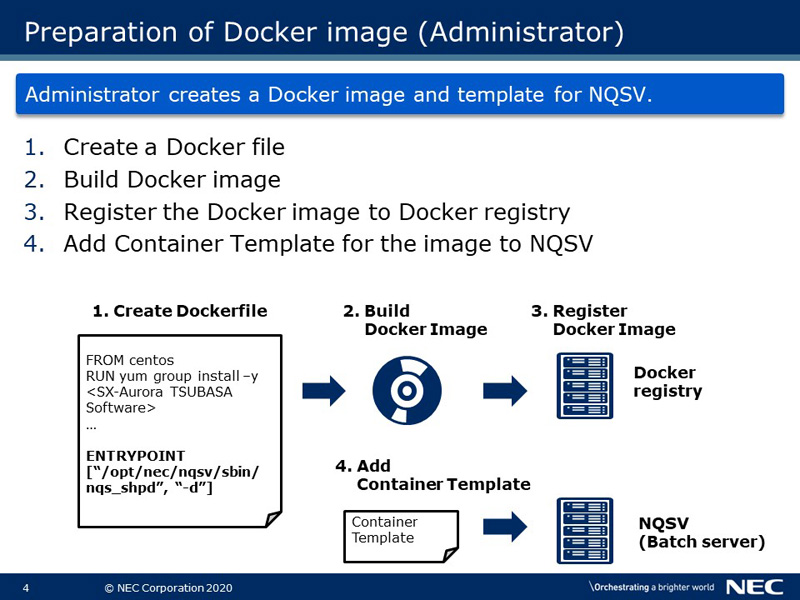The image size is (800, 600).
Task: Click heading '2. Build Docker Image'
Action: (x=415, y=320)
